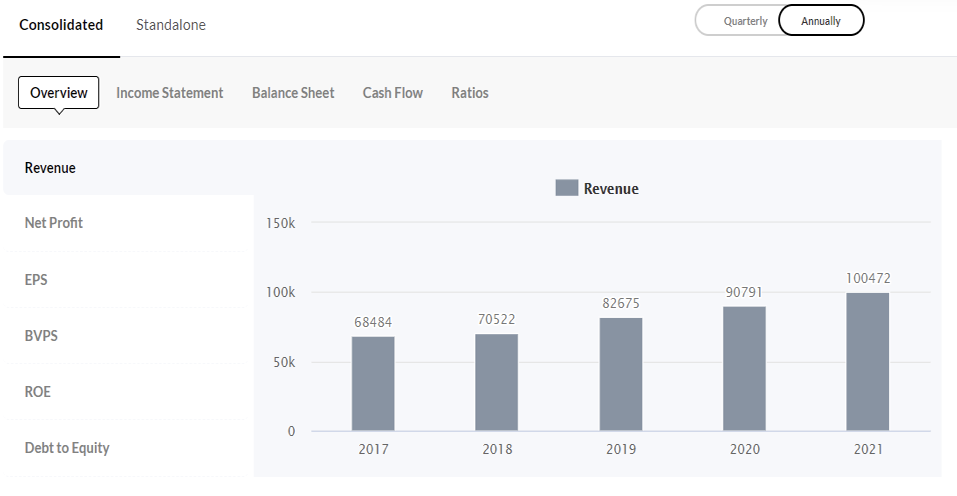View the Debt to Equity metric
Viewport: 957px width, 496px height.
(x=67, y=448)
